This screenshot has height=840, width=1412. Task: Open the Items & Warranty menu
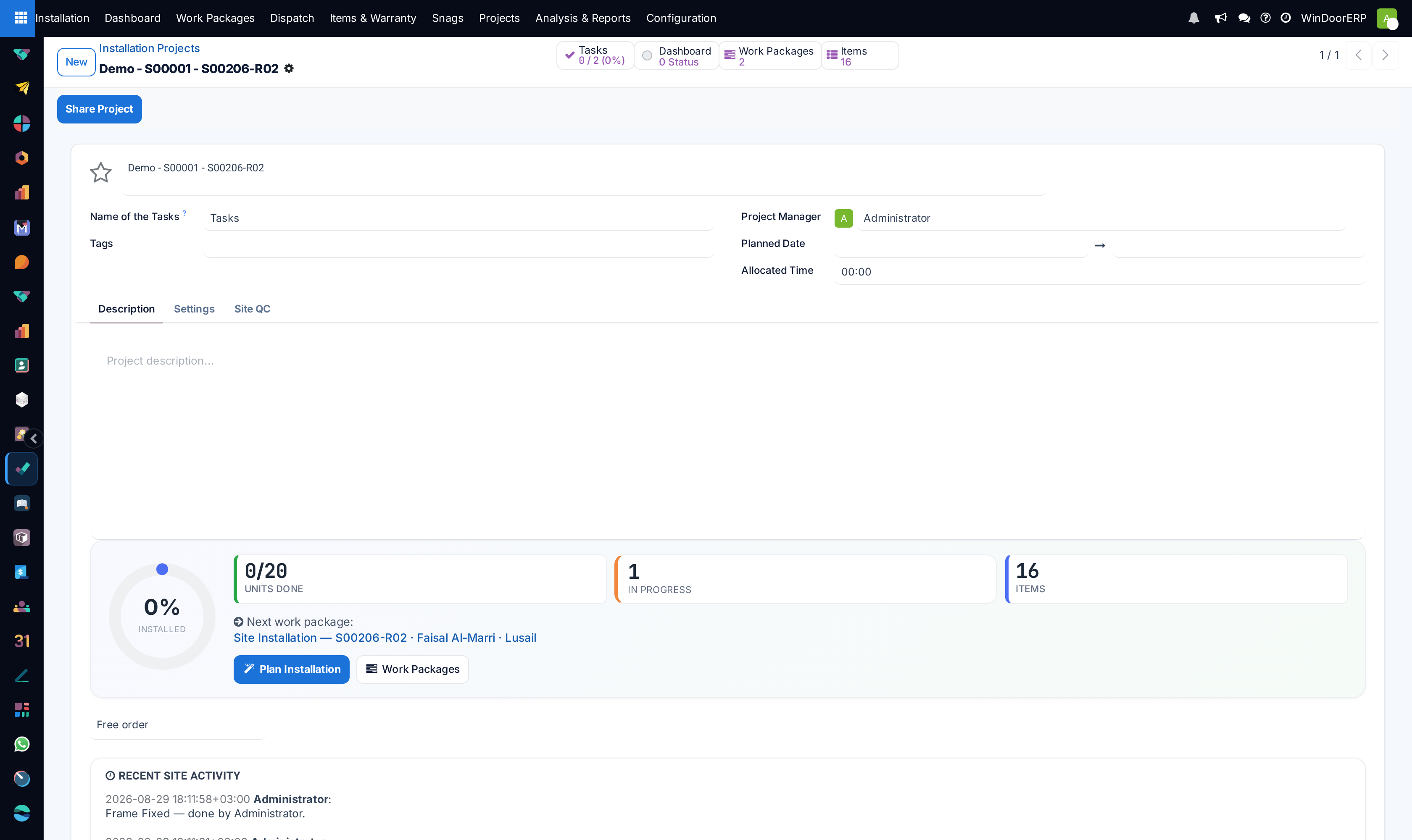tap(373, 18)
